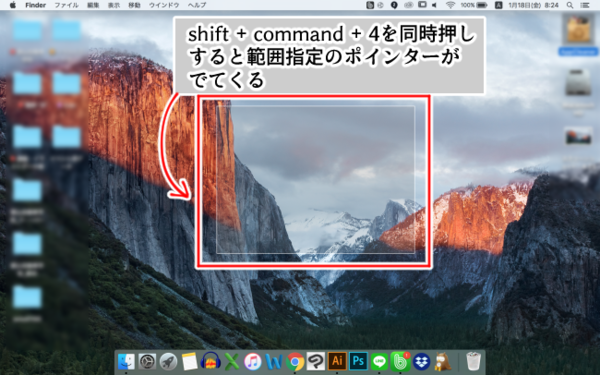Viewport: 600px width, 375px height.
Task: Open Launchpad rocket icon
Action: click(168, 361)
